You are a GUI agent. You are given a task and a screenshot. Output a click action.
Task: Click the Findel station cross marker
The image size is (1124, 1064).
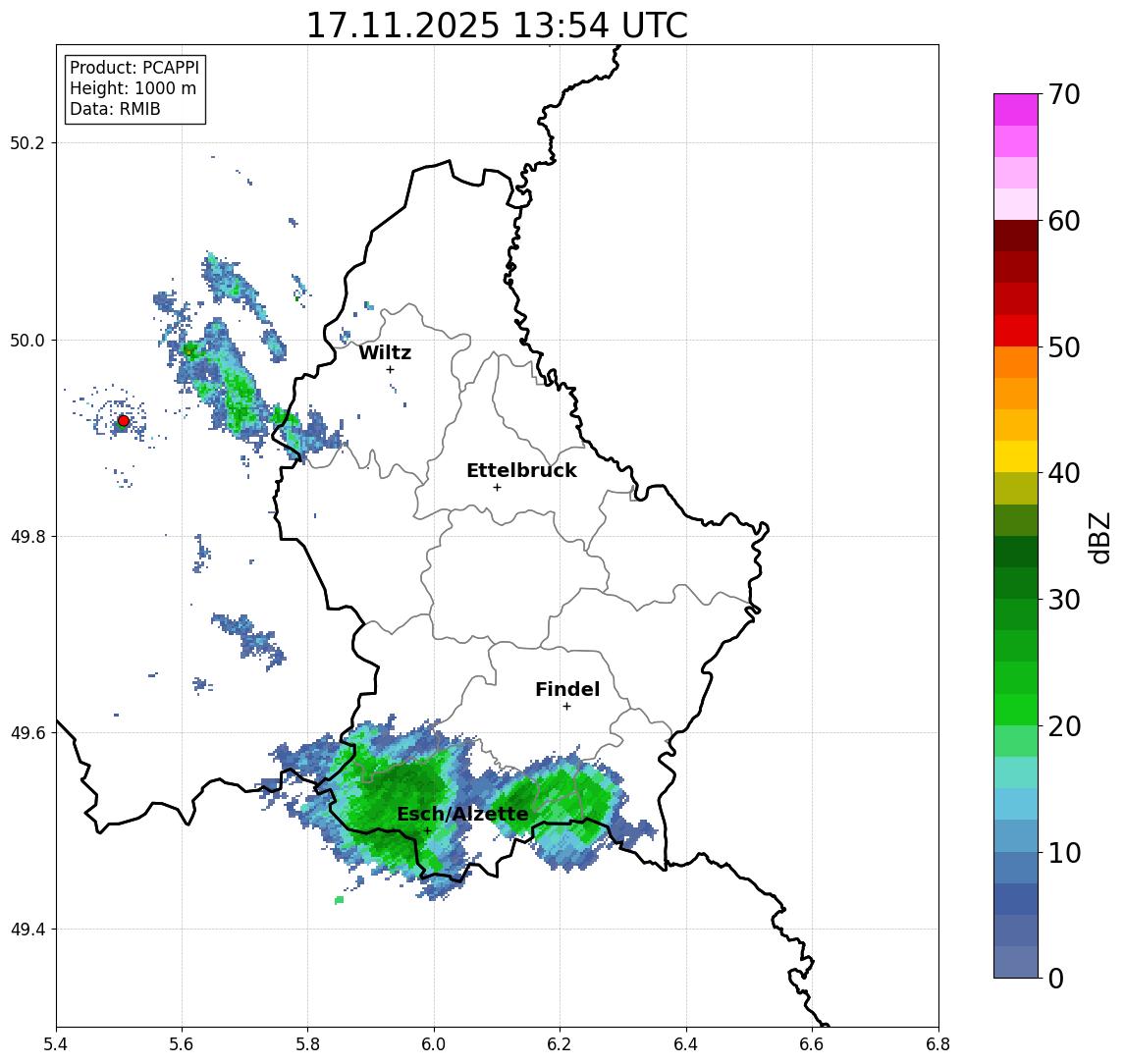(566, 707)
